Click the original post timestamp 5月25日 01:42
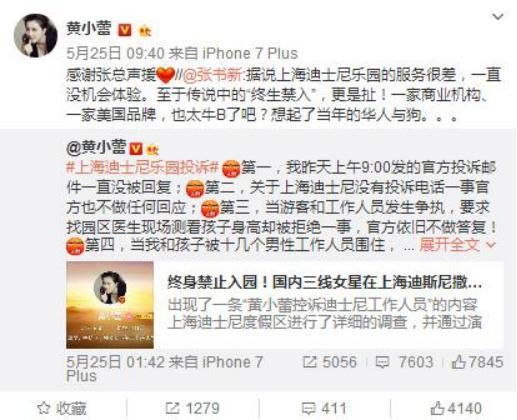 point(115,362)
